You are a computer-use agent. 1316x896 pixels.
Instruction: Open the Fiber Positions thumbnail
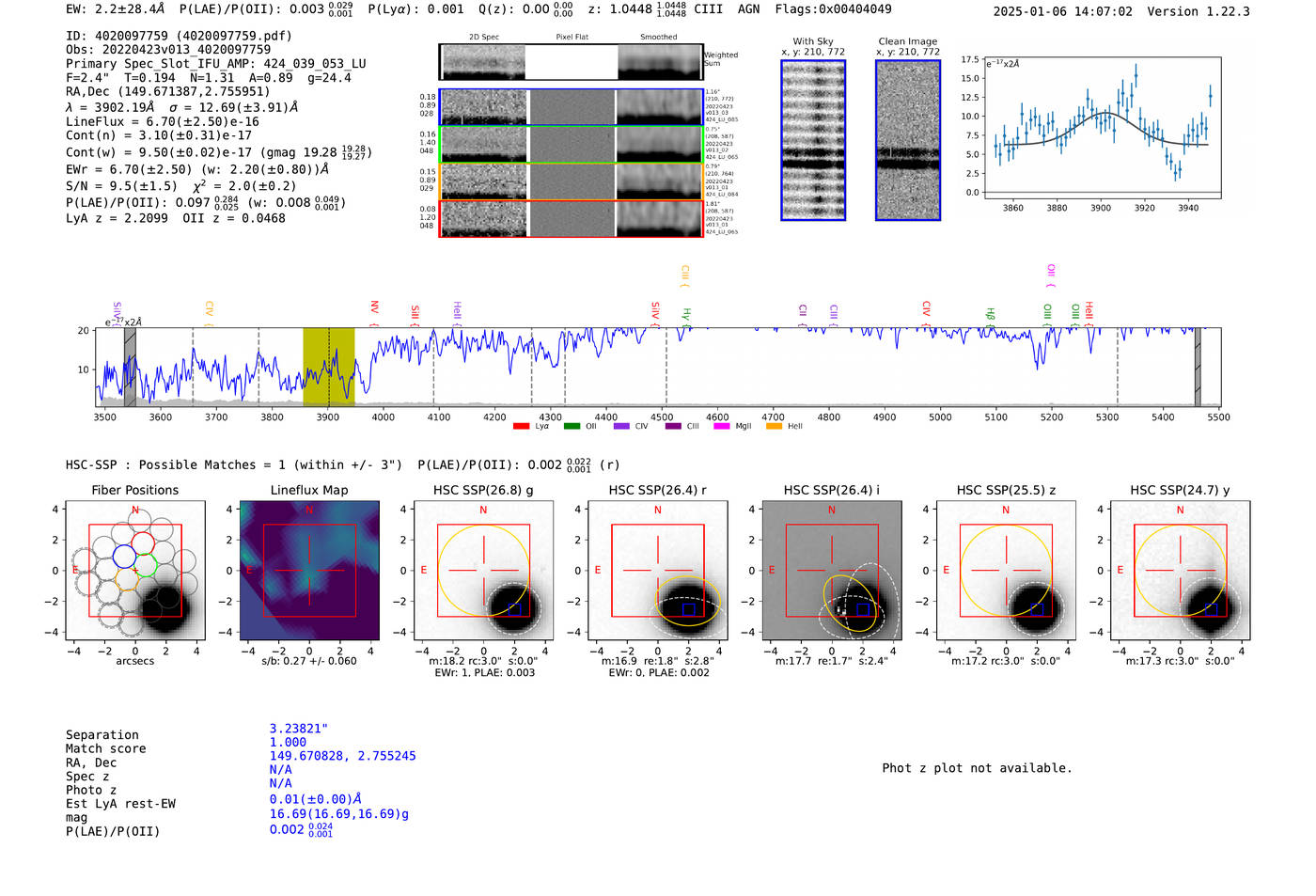[x=135, y=571]
